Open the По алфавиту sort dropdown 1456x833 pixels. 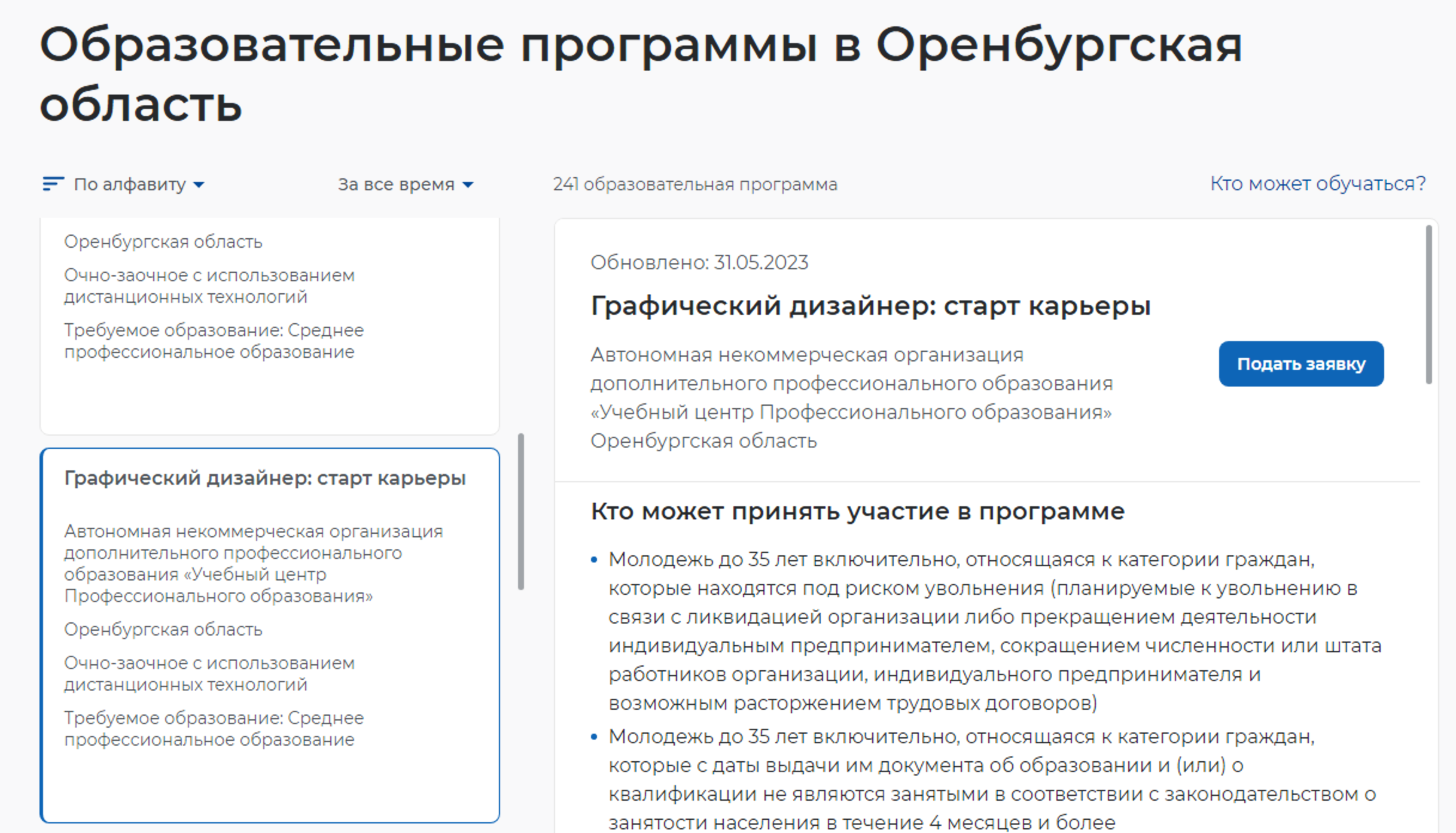[139, 184]
